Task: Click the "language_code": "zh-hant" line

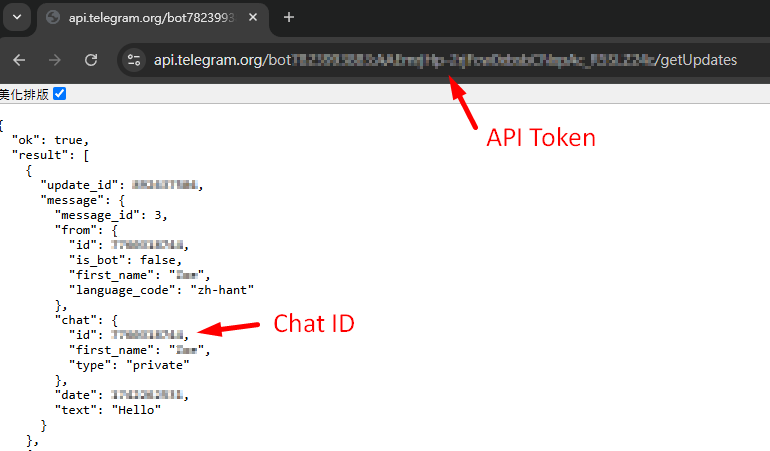Action: coord(161,290)
